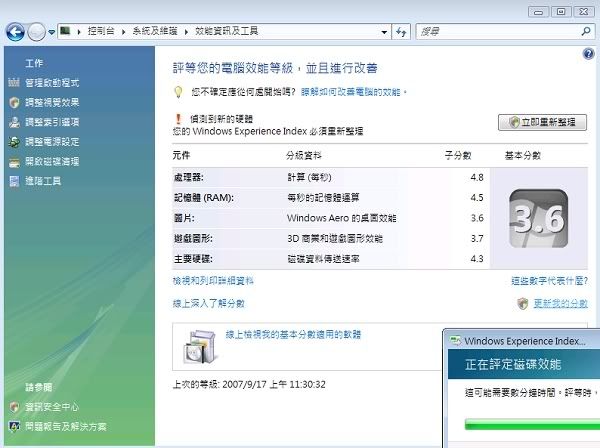Click the icon beside 問題報告及解決方案
The width and height of the screenshot is (600, 448).
[14, 426]
